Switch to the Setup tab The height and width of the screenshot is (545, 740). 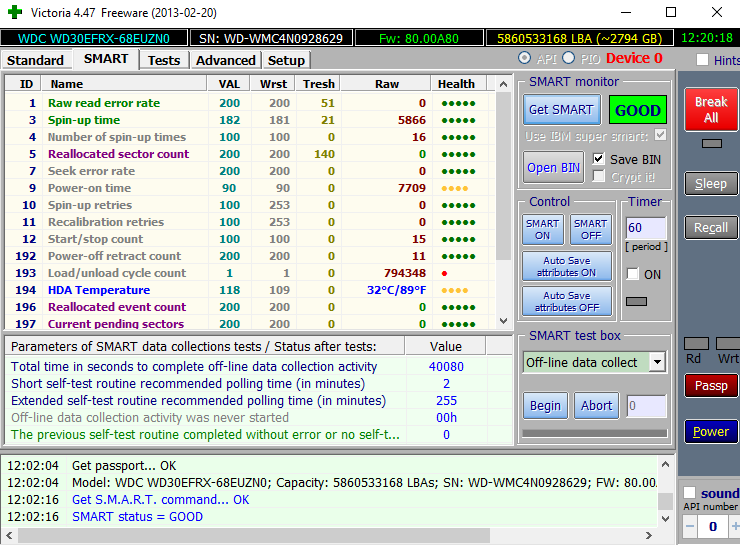point(286,60)
